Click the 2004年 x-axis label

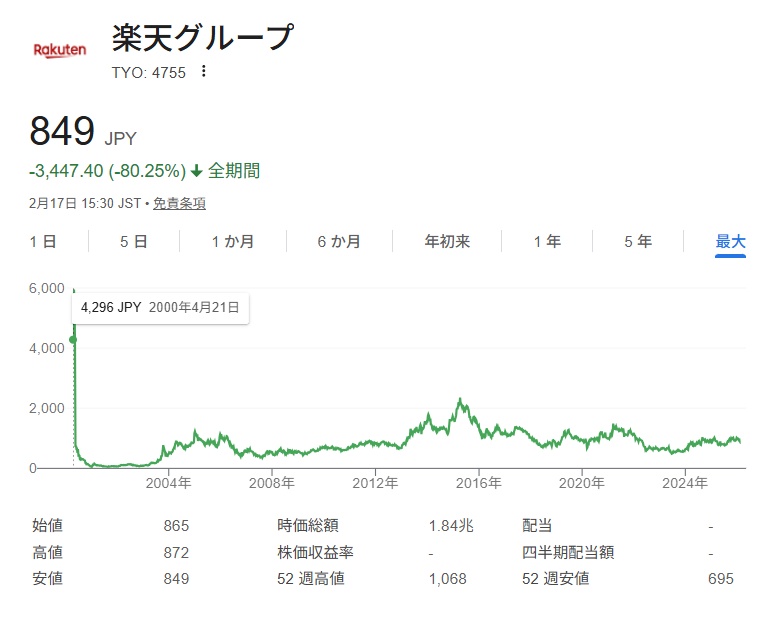(168, 484)
